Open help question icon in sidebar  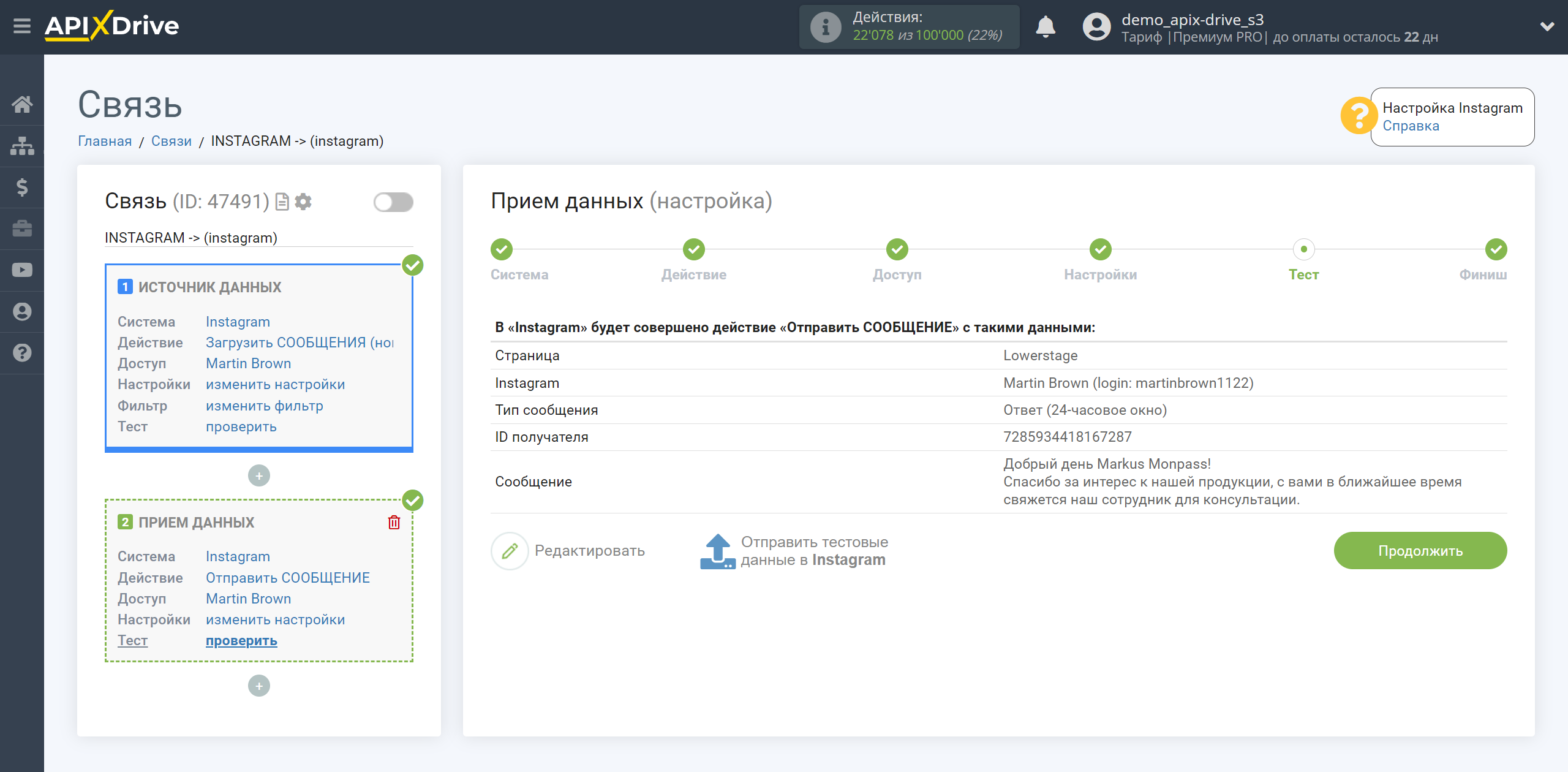pyautogui.click(x=22, y=353)
